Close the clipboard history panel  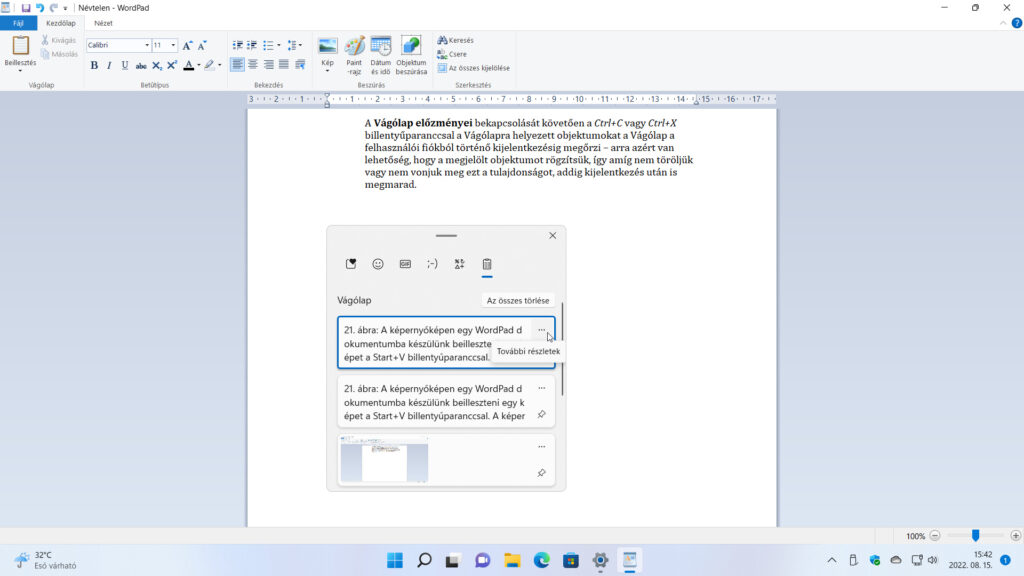tap(552, 235)
